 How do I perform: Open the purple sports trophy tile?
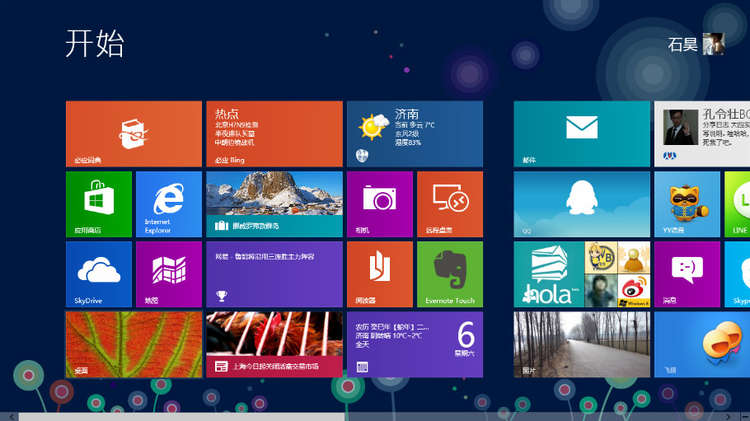(274, 274)
